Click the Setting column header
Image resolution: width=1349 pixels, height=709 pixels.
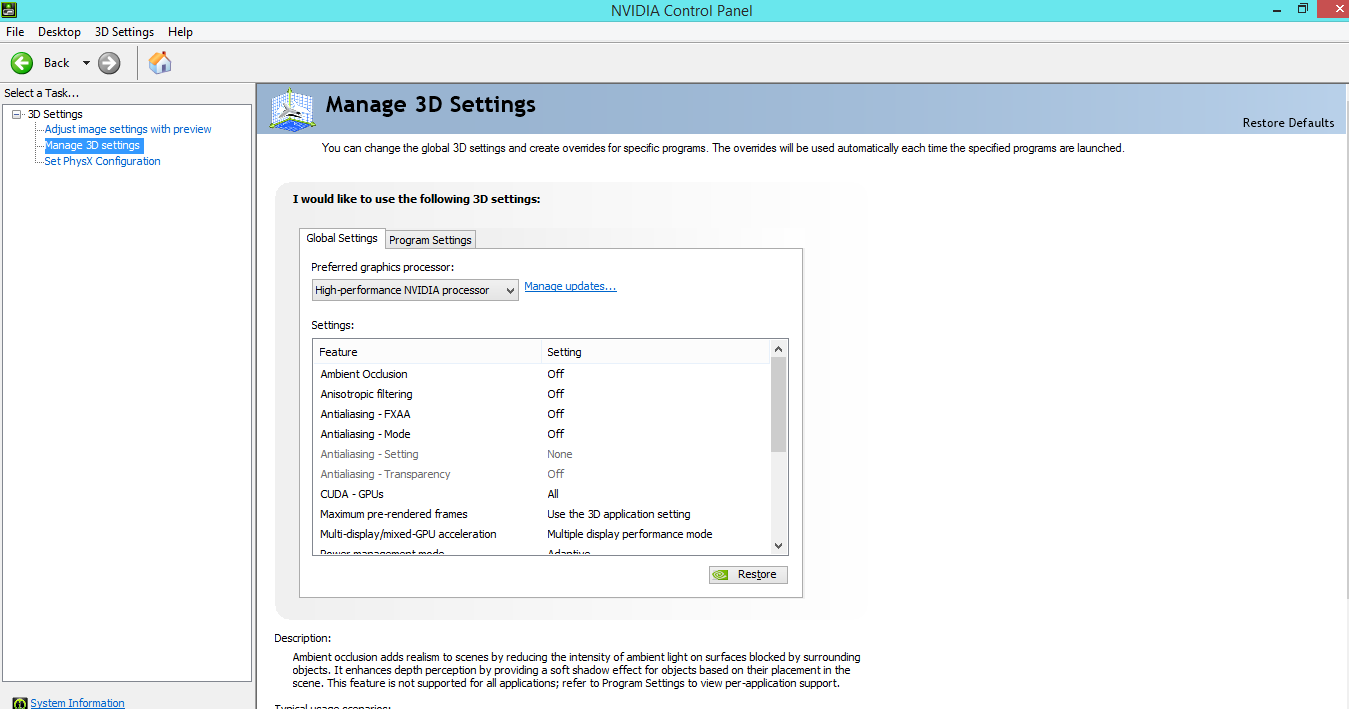[656, 352]
